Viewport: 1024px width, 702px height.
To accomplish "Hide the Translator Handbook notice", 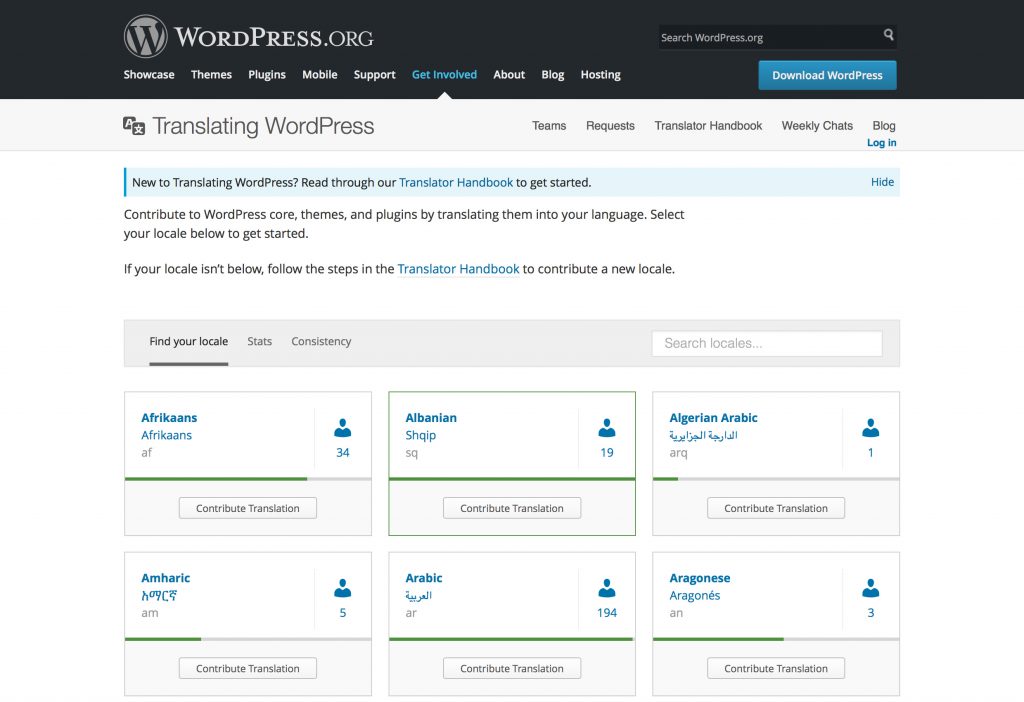I will point(882,182).
